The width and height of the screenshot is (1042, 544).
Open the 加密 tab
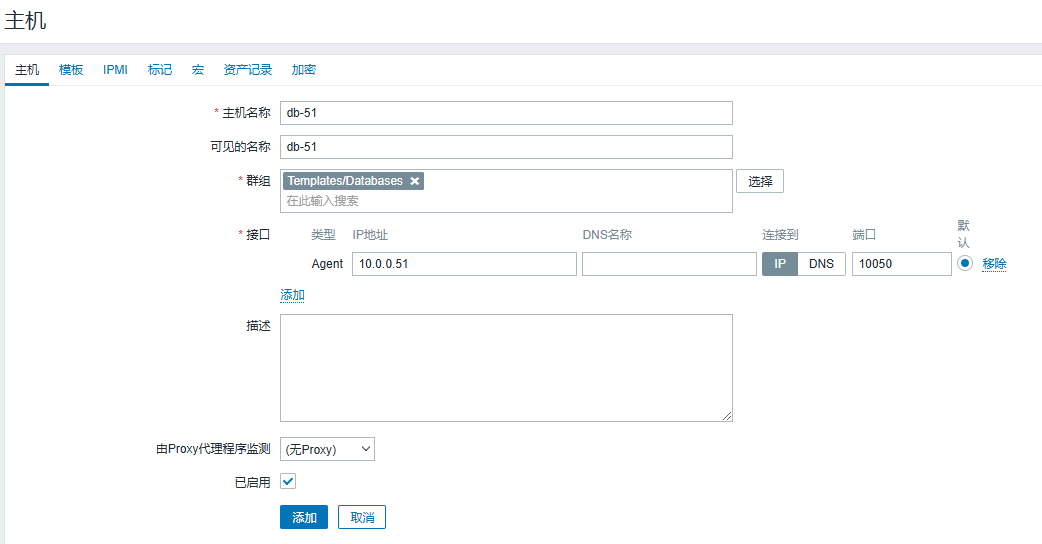point(304,70)
